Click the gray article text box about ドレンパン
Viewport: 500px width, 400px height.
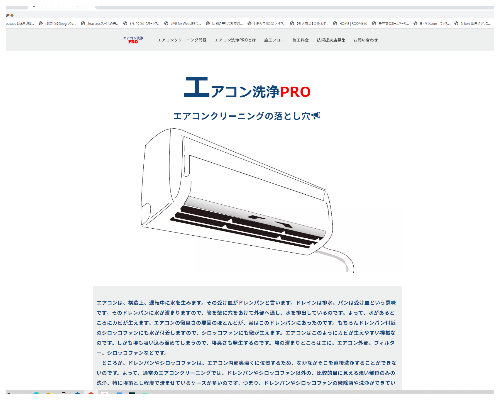(x=247, y=338)
